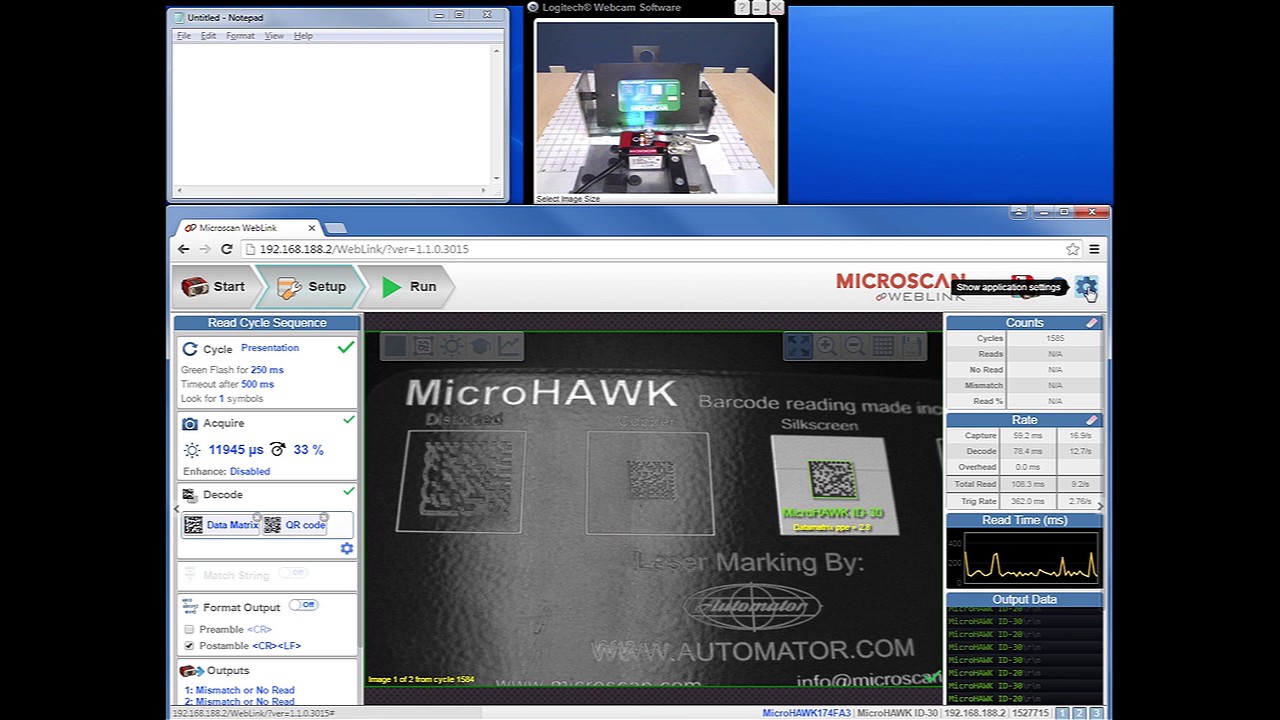The width and height of the screenshot is (1280, 720).
Task: Click status bar button 3
Action: click(1096, 713)
